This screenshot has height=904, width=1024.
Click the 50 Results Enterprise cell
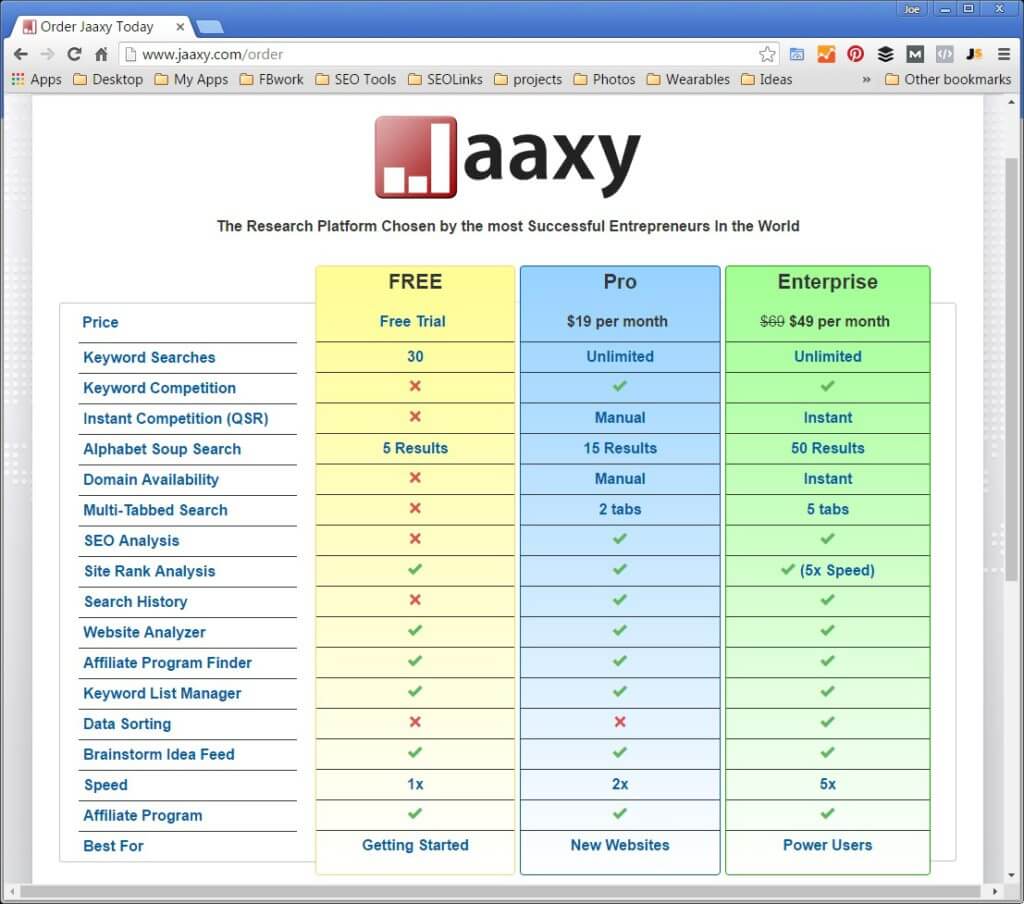[x=827, y=448]
